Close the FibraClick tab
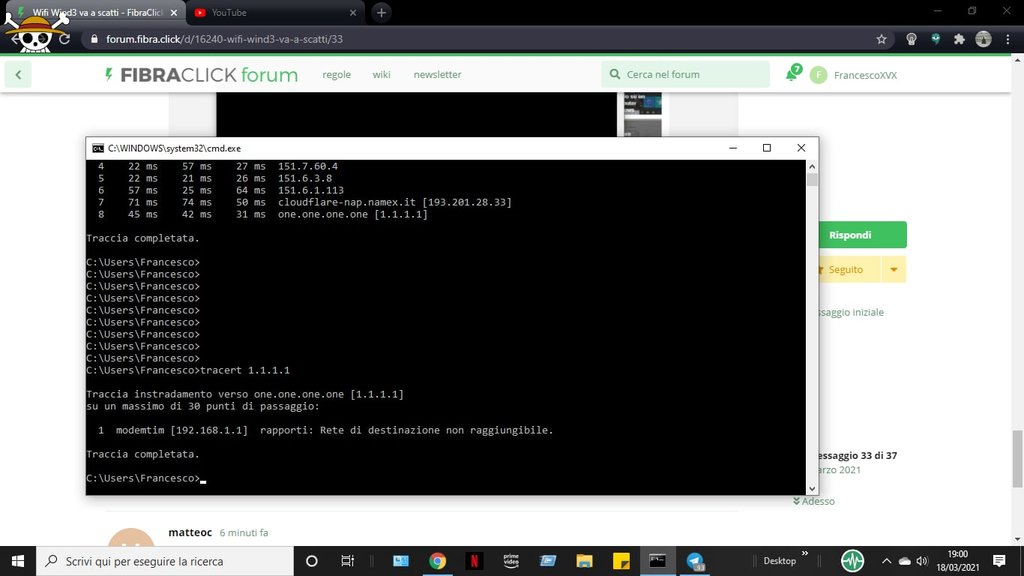This screenshot has width=1024, height=576. (x=174, y=12)
